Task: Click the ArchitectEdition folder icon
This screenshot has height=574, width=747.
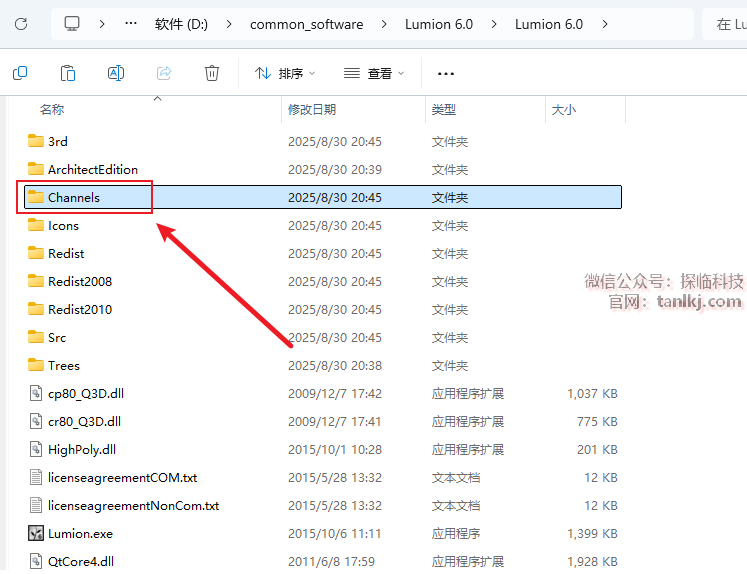Action: [x=36, y=169]
